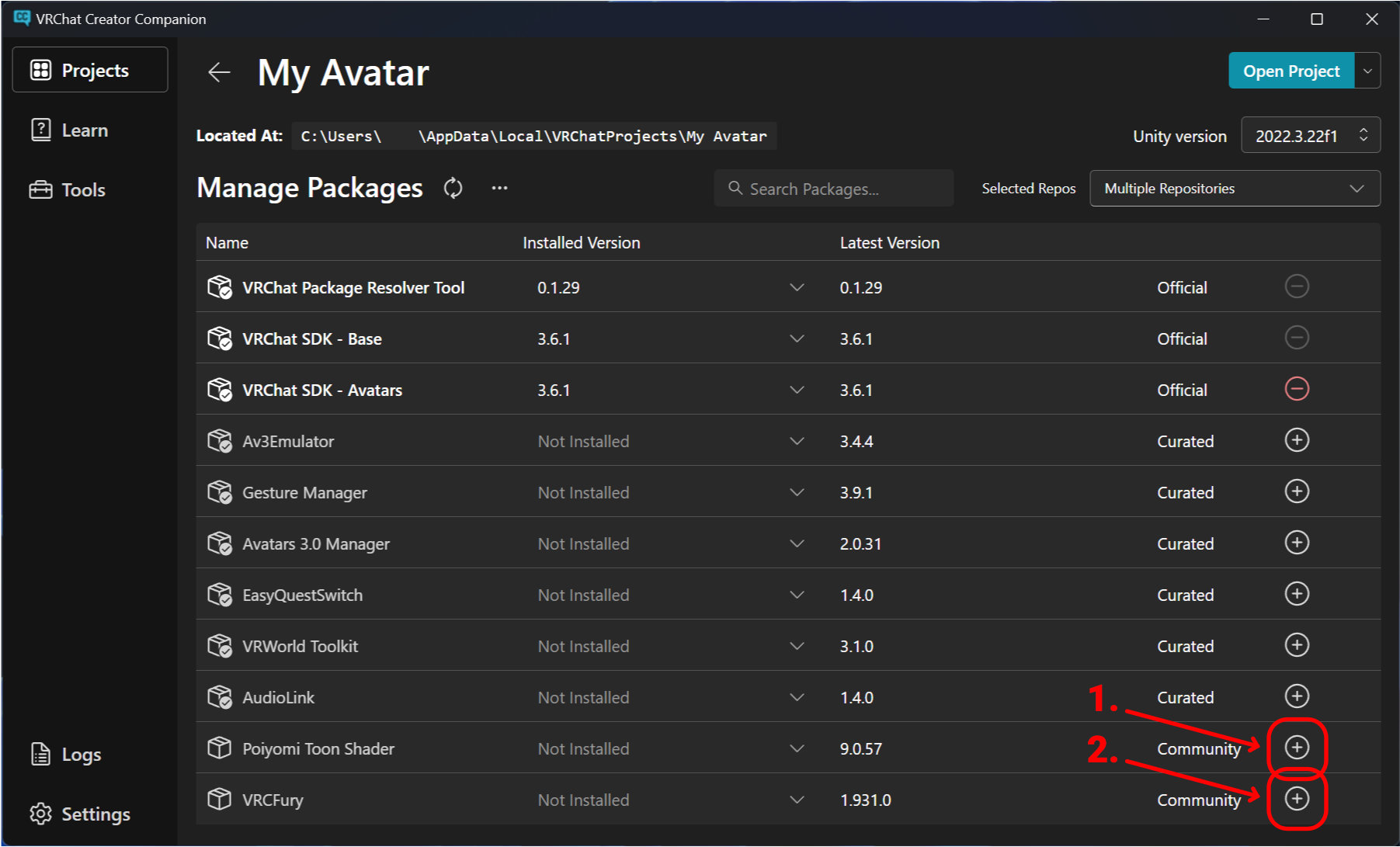Open the Projects section in sidebar
The image size is (1400, 847).
click(90, 70)
